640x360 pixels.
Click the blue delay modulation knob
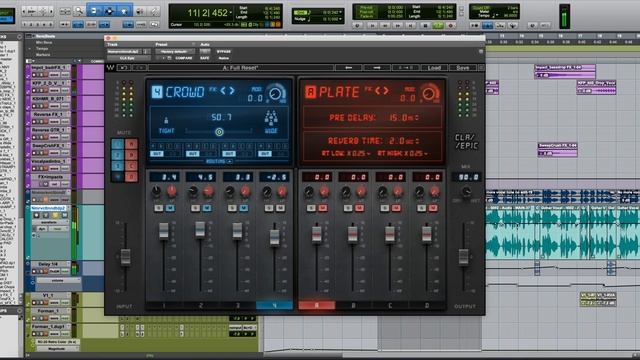tap(276, 93)
